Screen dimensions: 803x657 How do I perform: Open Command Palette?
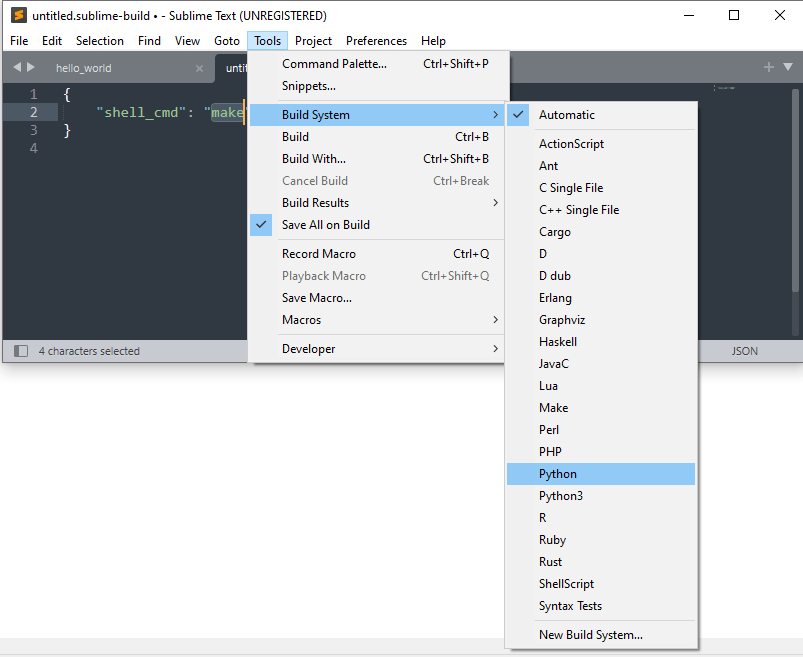(x=377, y=64)
